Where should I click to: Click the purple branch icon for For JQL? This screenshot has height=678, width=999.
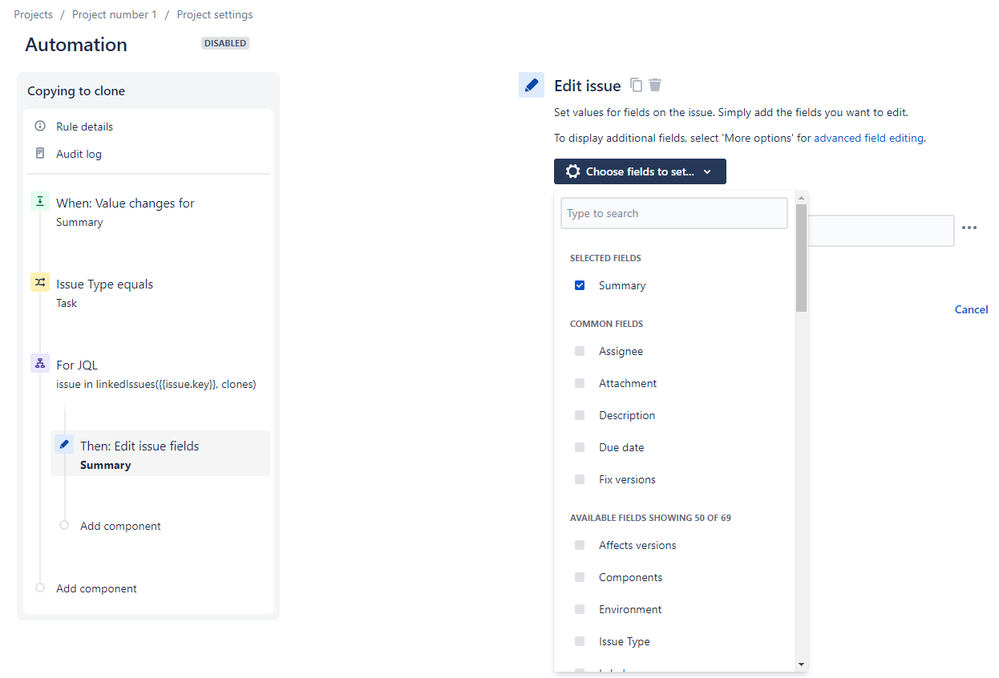[40, 363]
